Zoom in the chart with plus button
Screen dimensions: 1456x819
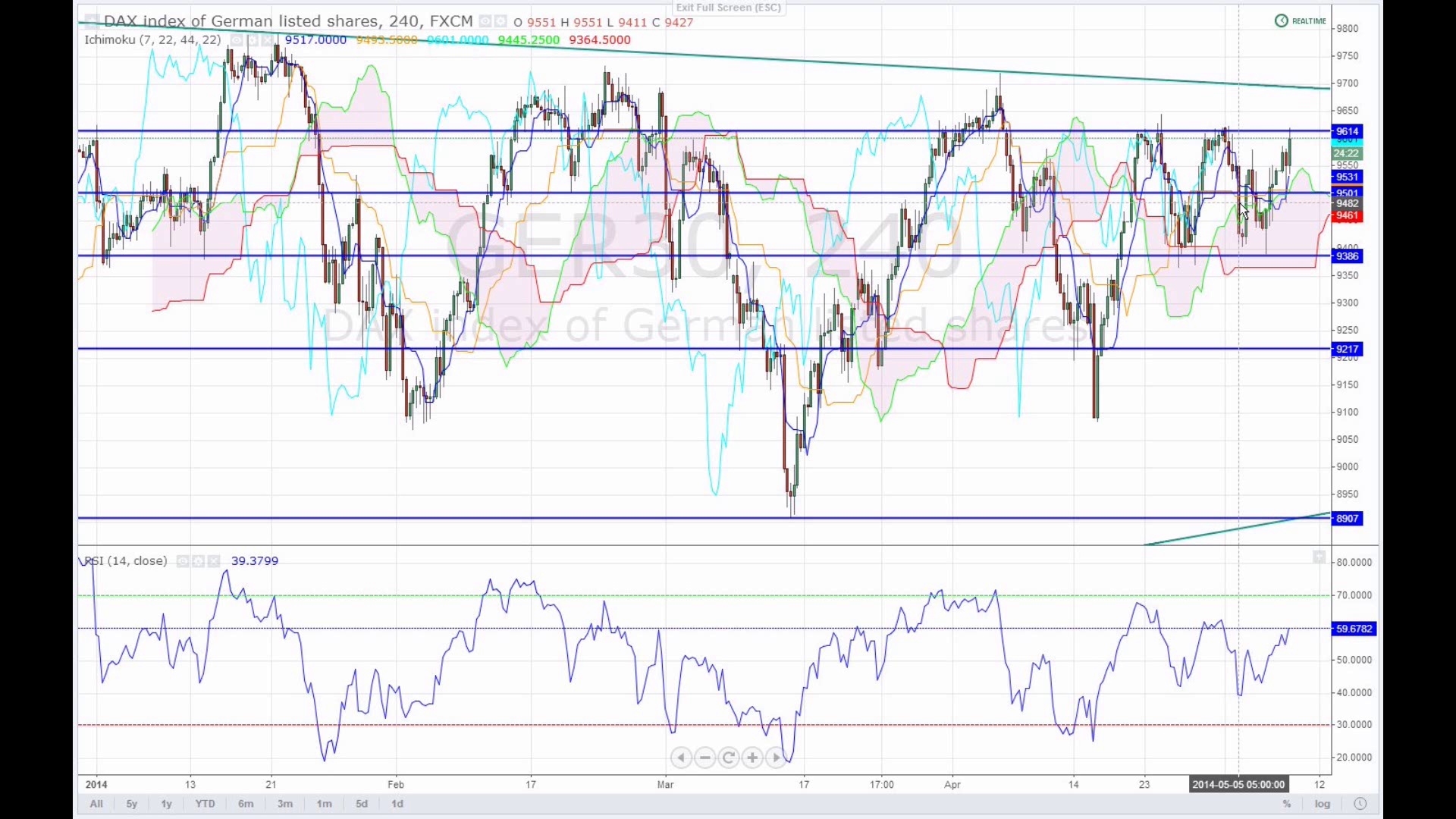click(x=752, y=758)
